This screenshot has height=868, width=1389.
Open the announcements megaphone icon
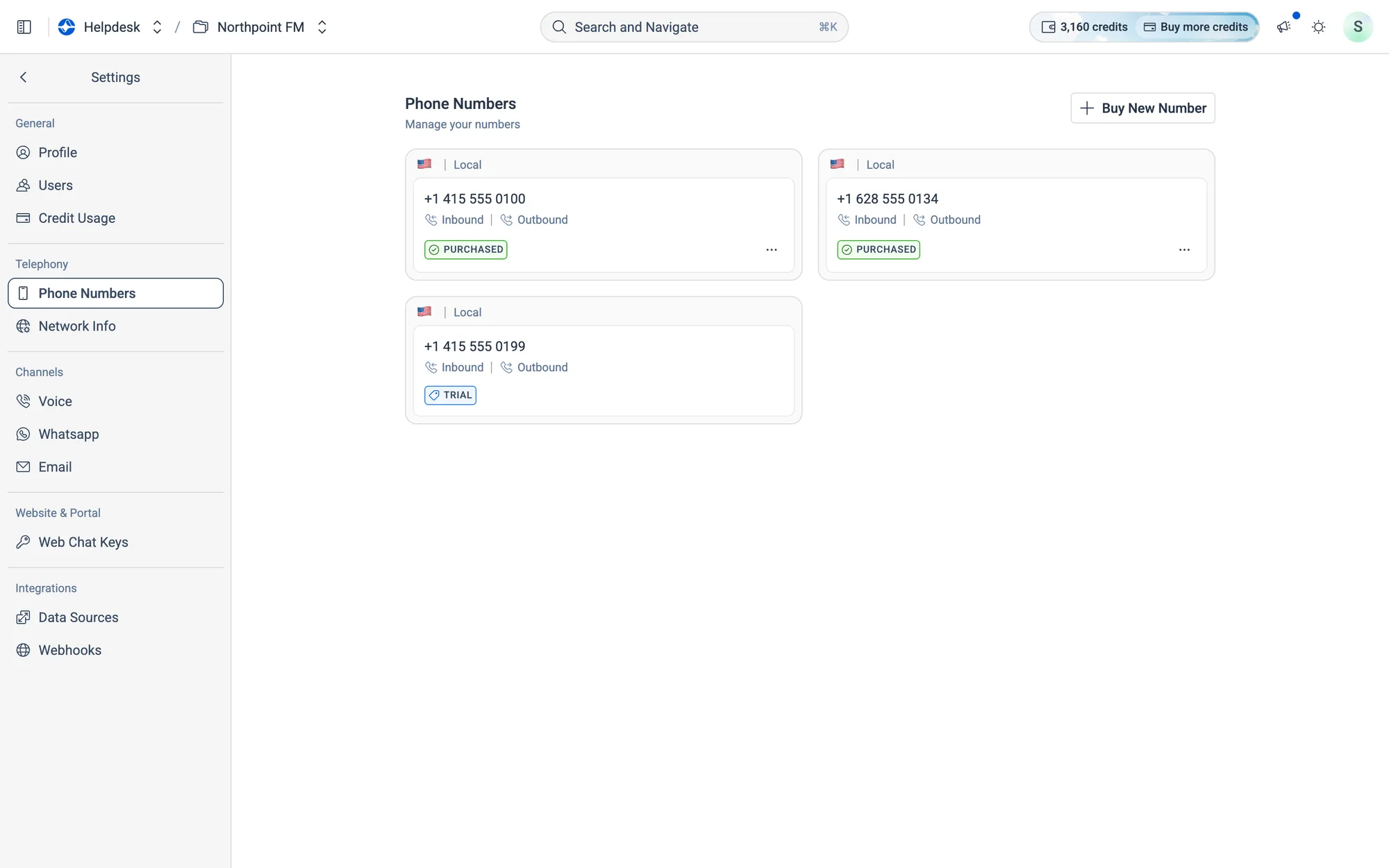[x=1283, y=27]
